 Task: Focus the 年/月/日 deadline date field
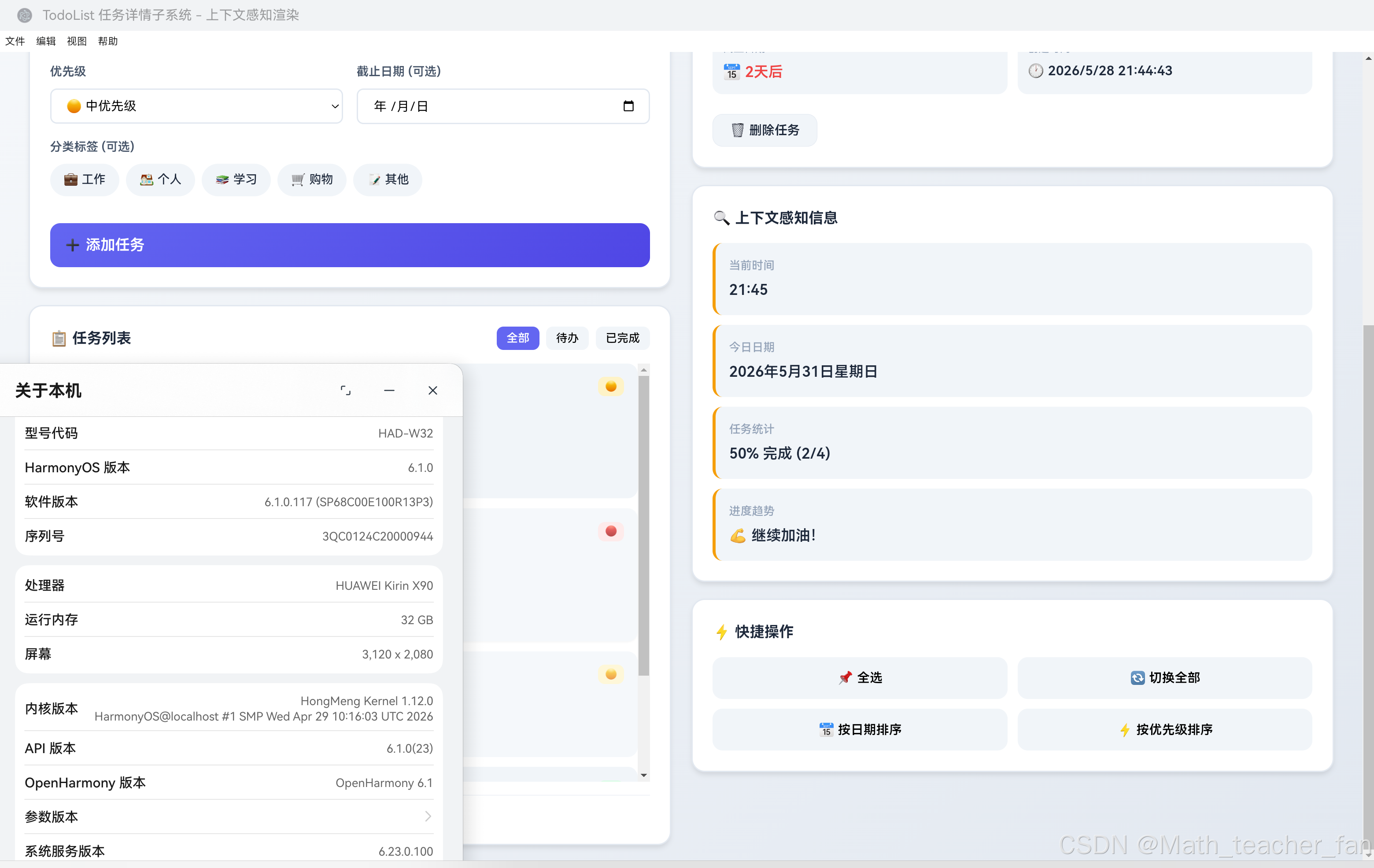point(502,106)
